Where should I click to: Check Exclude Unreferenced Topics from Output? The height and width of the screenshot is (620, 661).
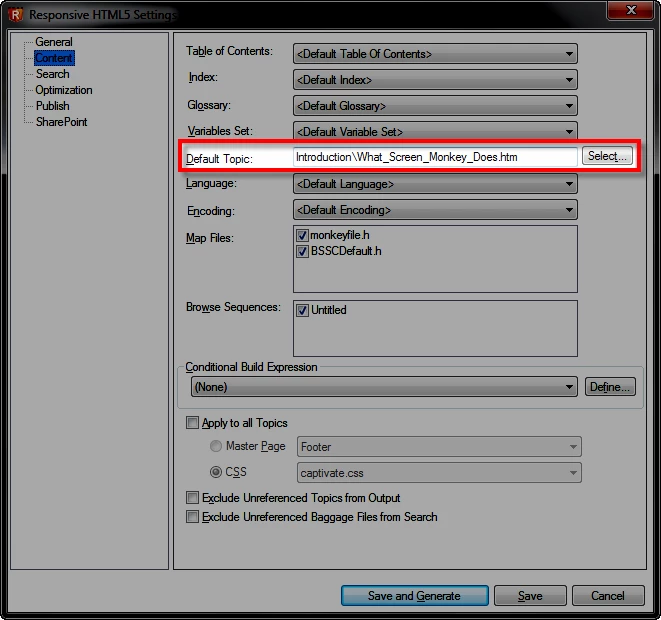[192, 498]
